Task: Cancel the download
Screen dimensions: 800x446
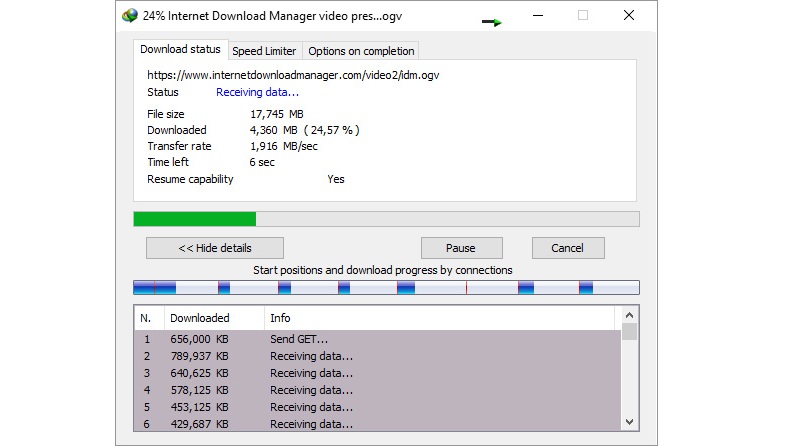Action: pyautogui.click(x=568, y=248)
